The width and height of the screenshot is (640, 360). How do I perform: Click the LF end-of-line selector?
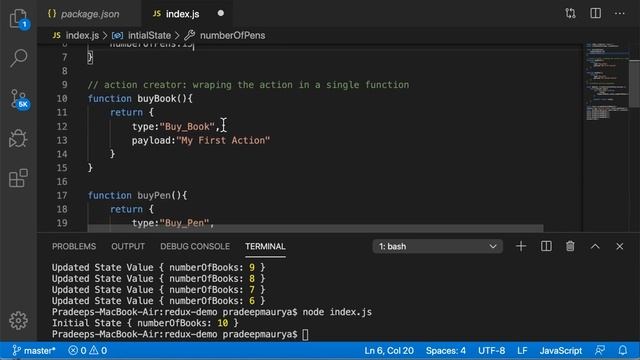point(522,351)
